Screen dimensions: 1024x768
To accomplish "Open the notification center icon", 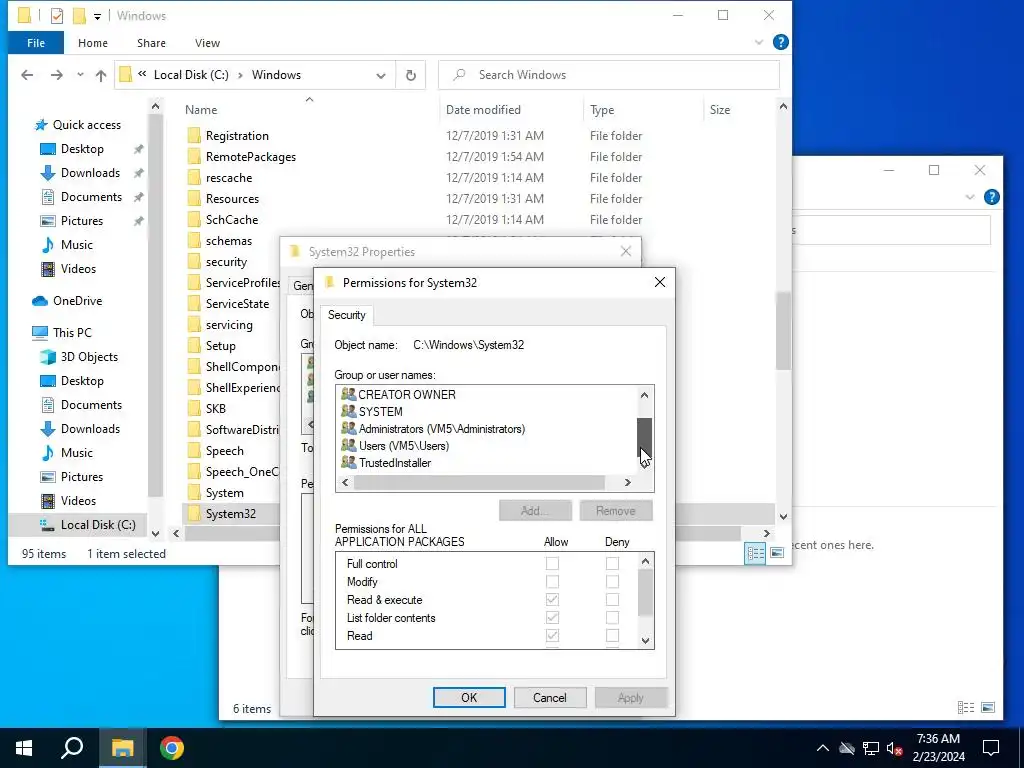I will pos(991,748).
